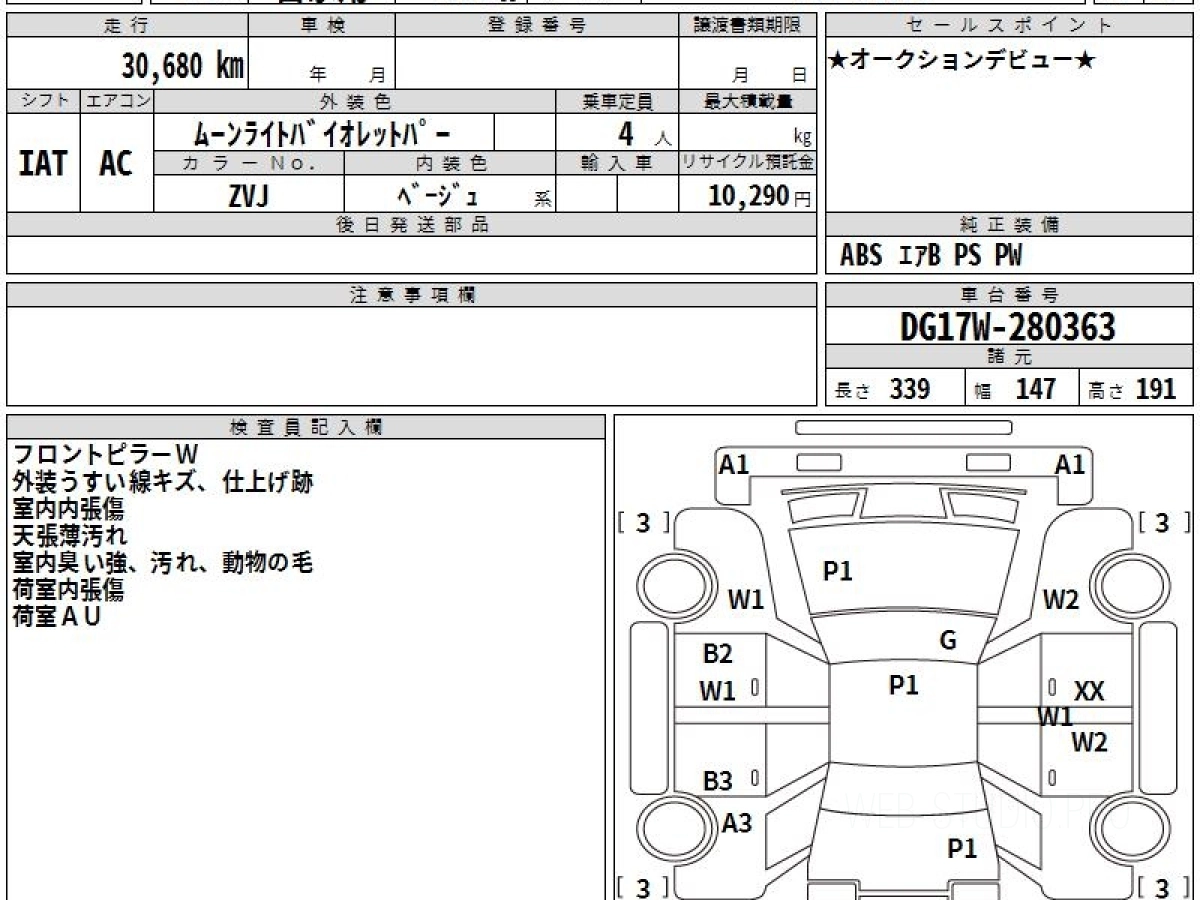1200x900 pixels.
Task: Click the A3 damage mark on the diagram
Action: (x=737, y=824)
